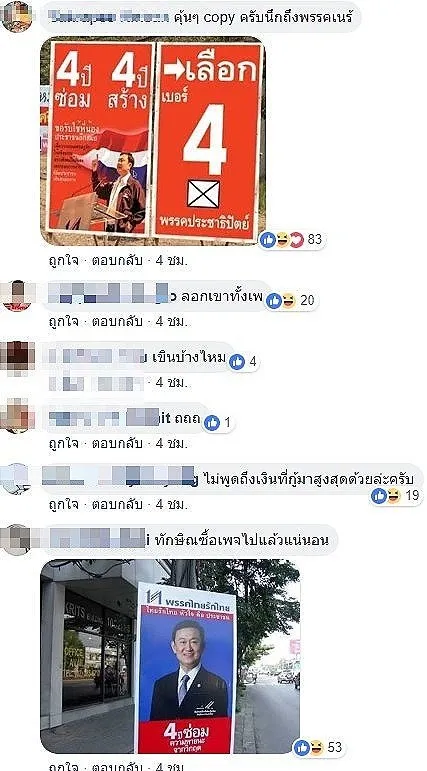Click reaction icons showing 19
The height and width of the screenshot is (771, 427).
point(386,496)
